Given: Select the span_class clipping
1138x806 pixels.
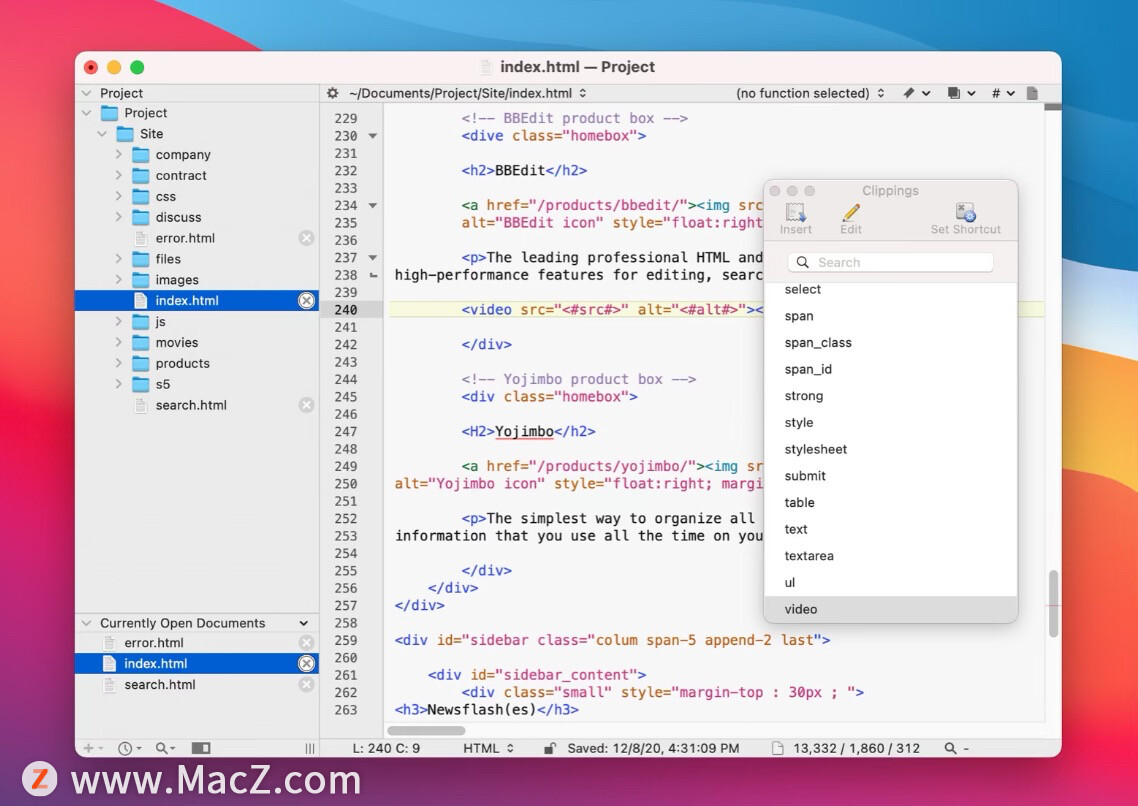Looking at the screenshot, I should [891, 342].
